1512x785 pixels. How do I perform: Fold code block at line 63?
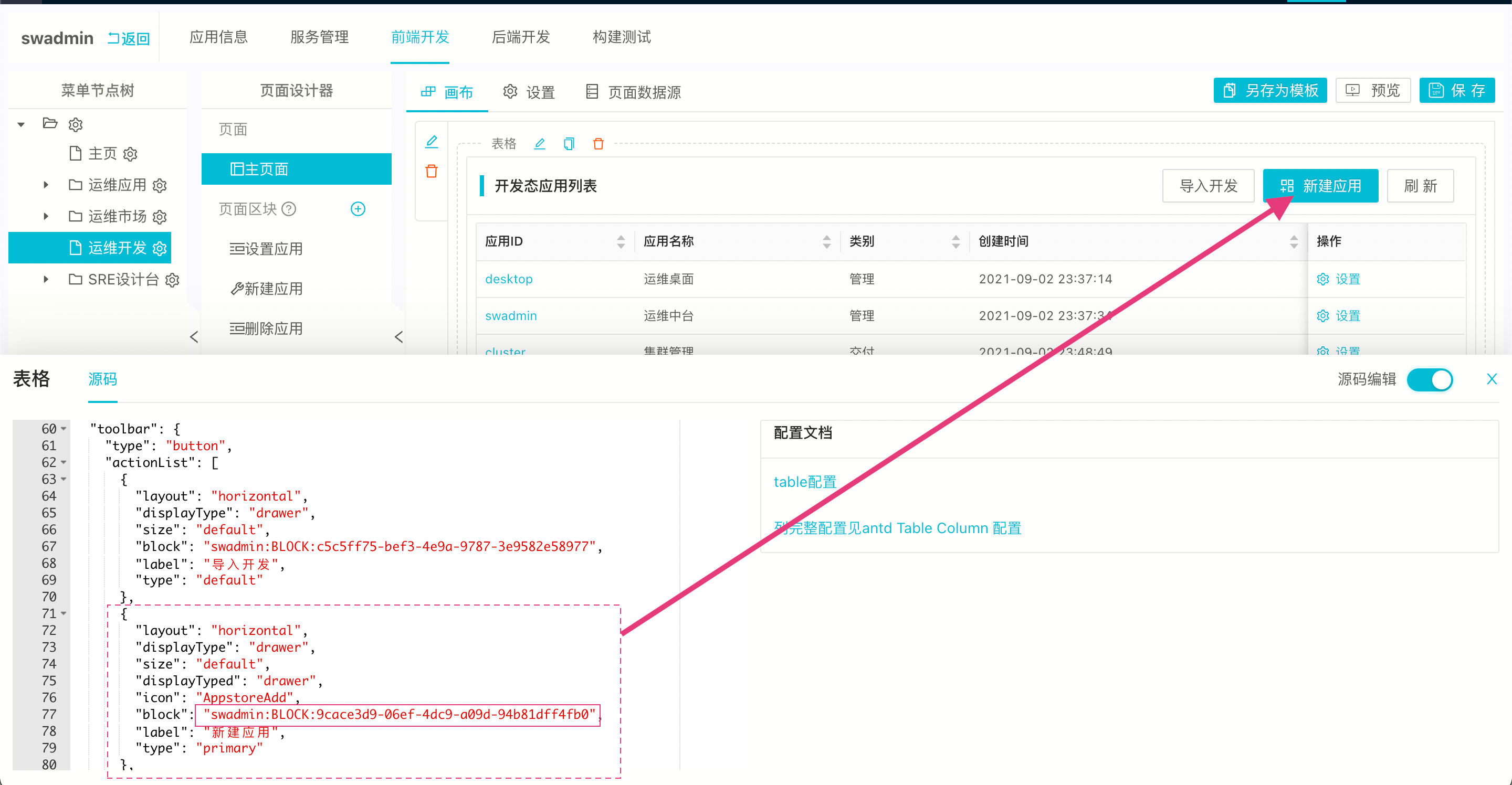(x=64, y=479)
